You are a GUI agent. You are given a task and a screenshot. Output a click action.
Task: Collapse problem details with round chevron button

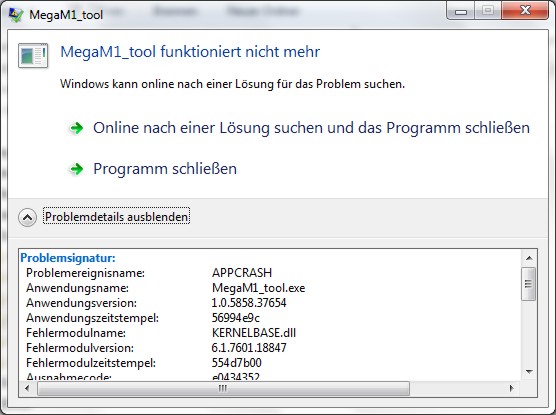(27, 217)
